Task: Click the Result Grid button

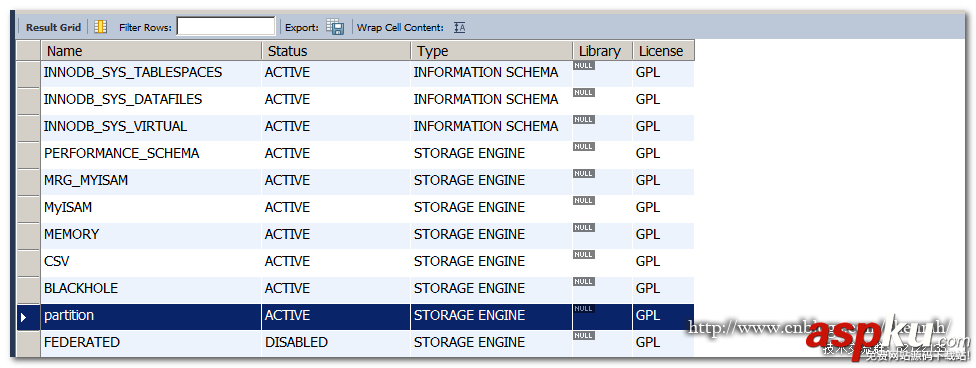Action: tap(54, 27)
